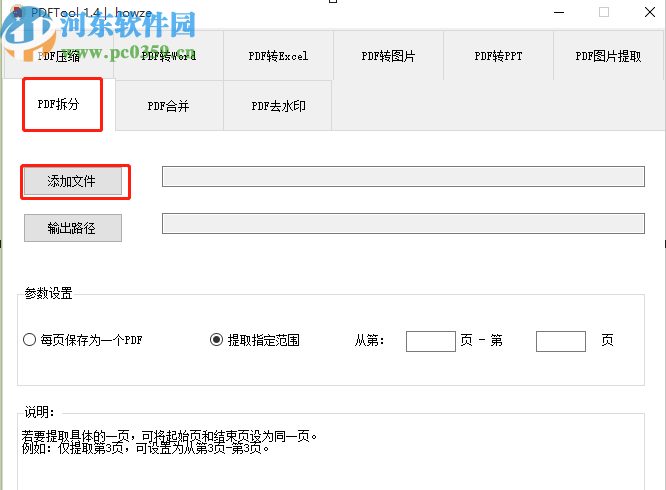The height and width of the screenshot is (490, 666).
Task: Close the PDFTool window
Action: (649, 12)
